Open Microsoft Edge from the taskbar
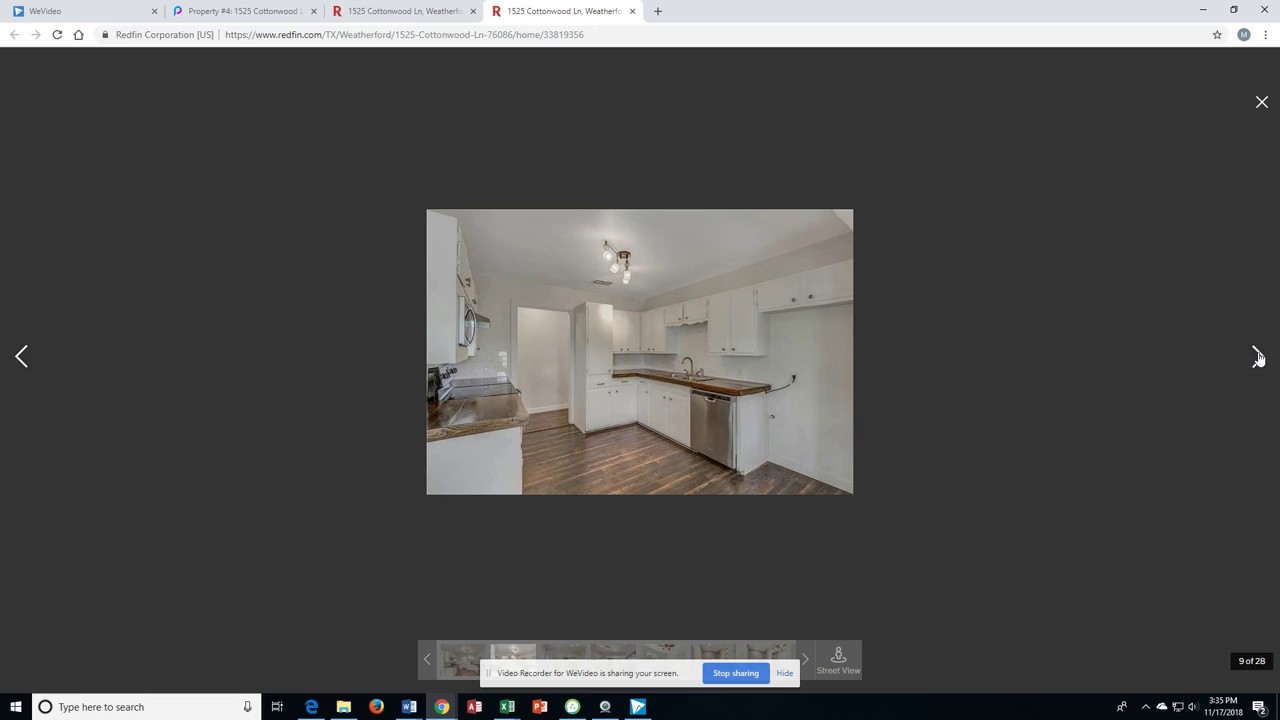Viewport: 1280px width, 720px height. tap(312, 707)
